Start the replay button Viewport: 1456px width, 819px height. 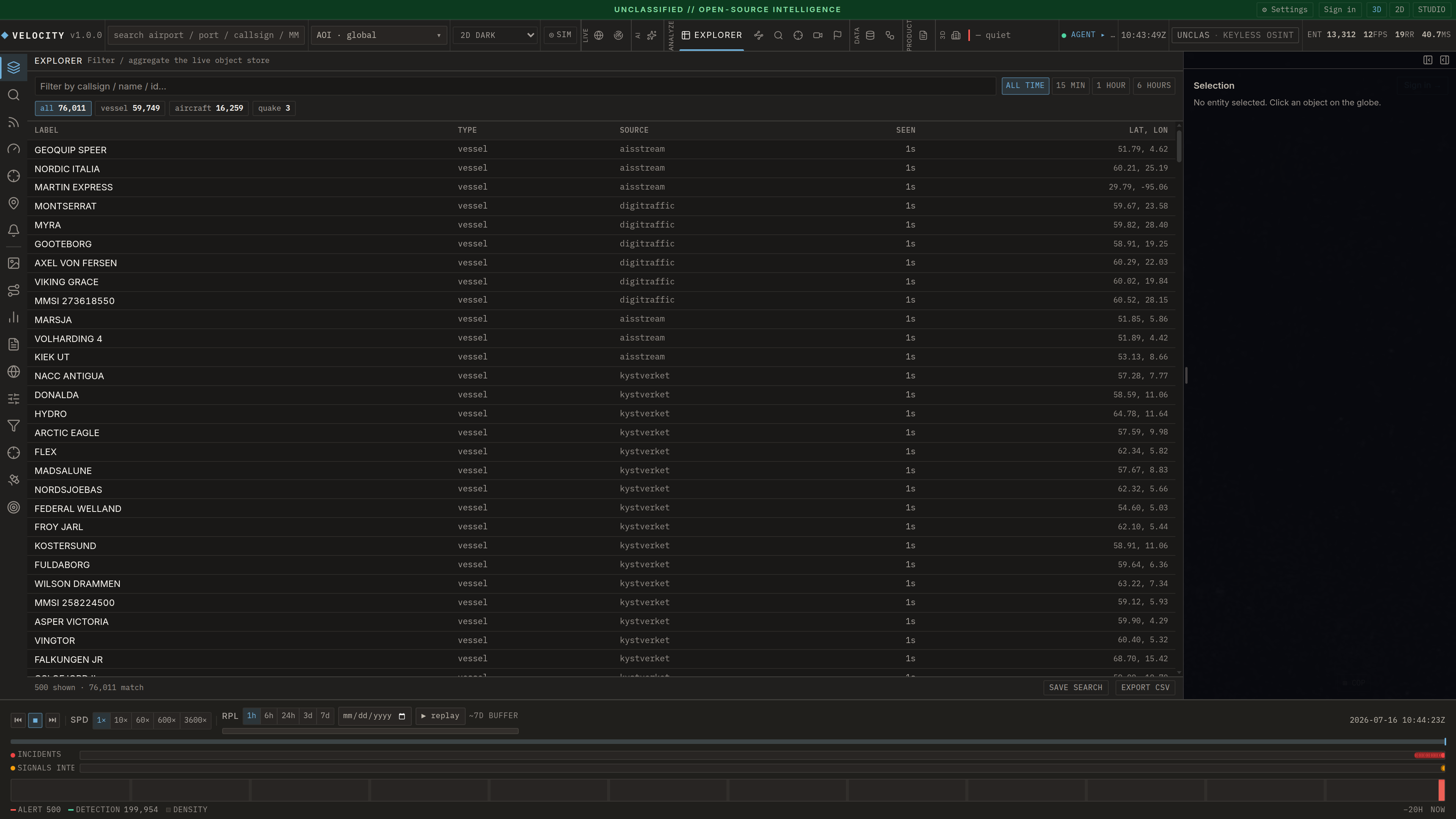(440, 716)
